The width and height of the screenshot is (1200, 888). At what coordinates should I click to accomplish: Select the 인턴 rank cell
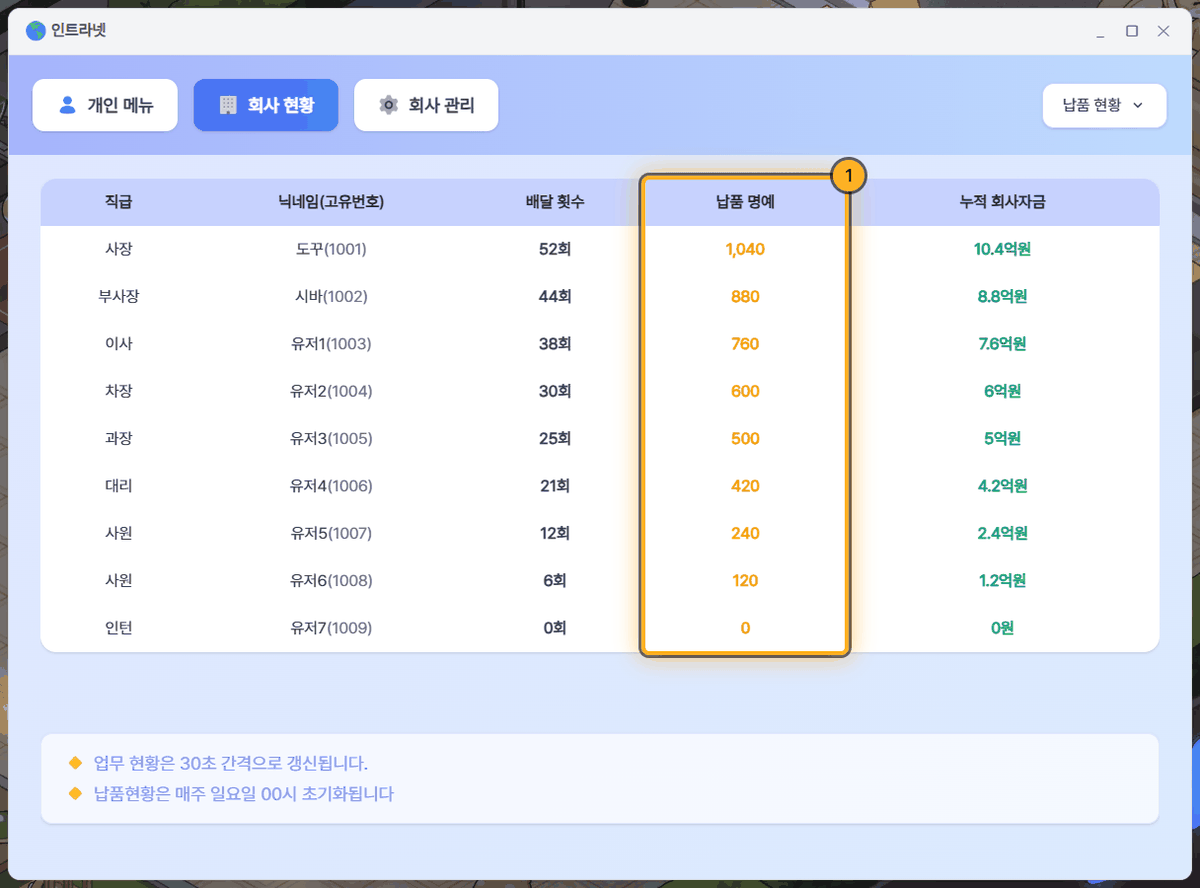tap(119, 628)
